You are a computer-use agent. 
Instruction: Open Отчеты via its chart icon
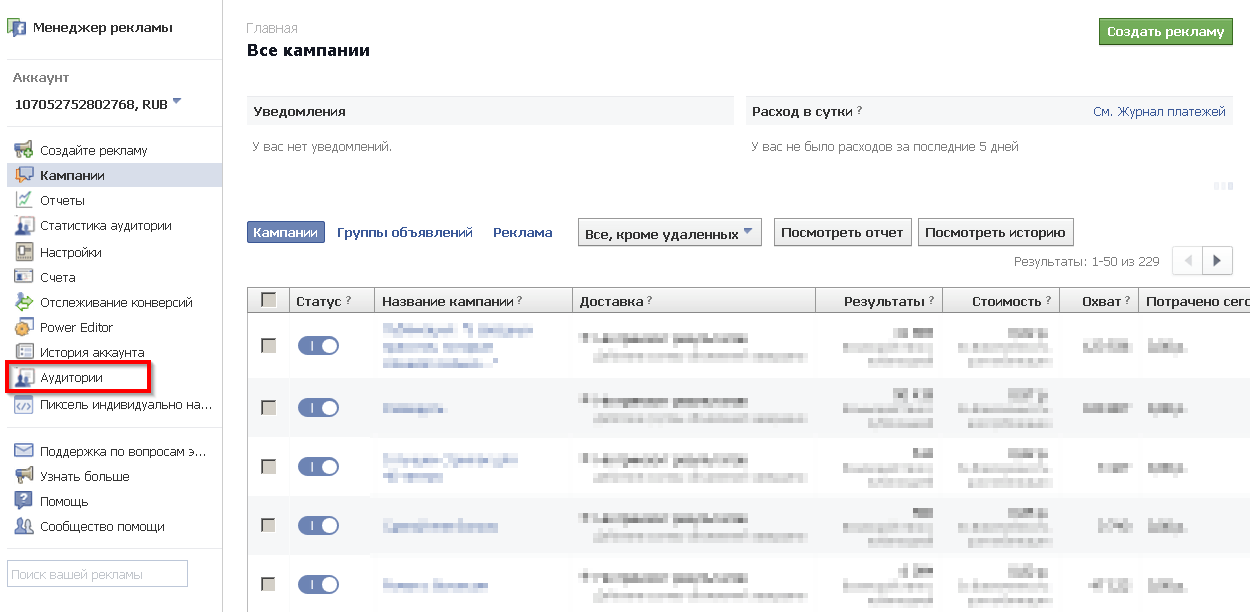pyautogui.click(x=24, y=200)
